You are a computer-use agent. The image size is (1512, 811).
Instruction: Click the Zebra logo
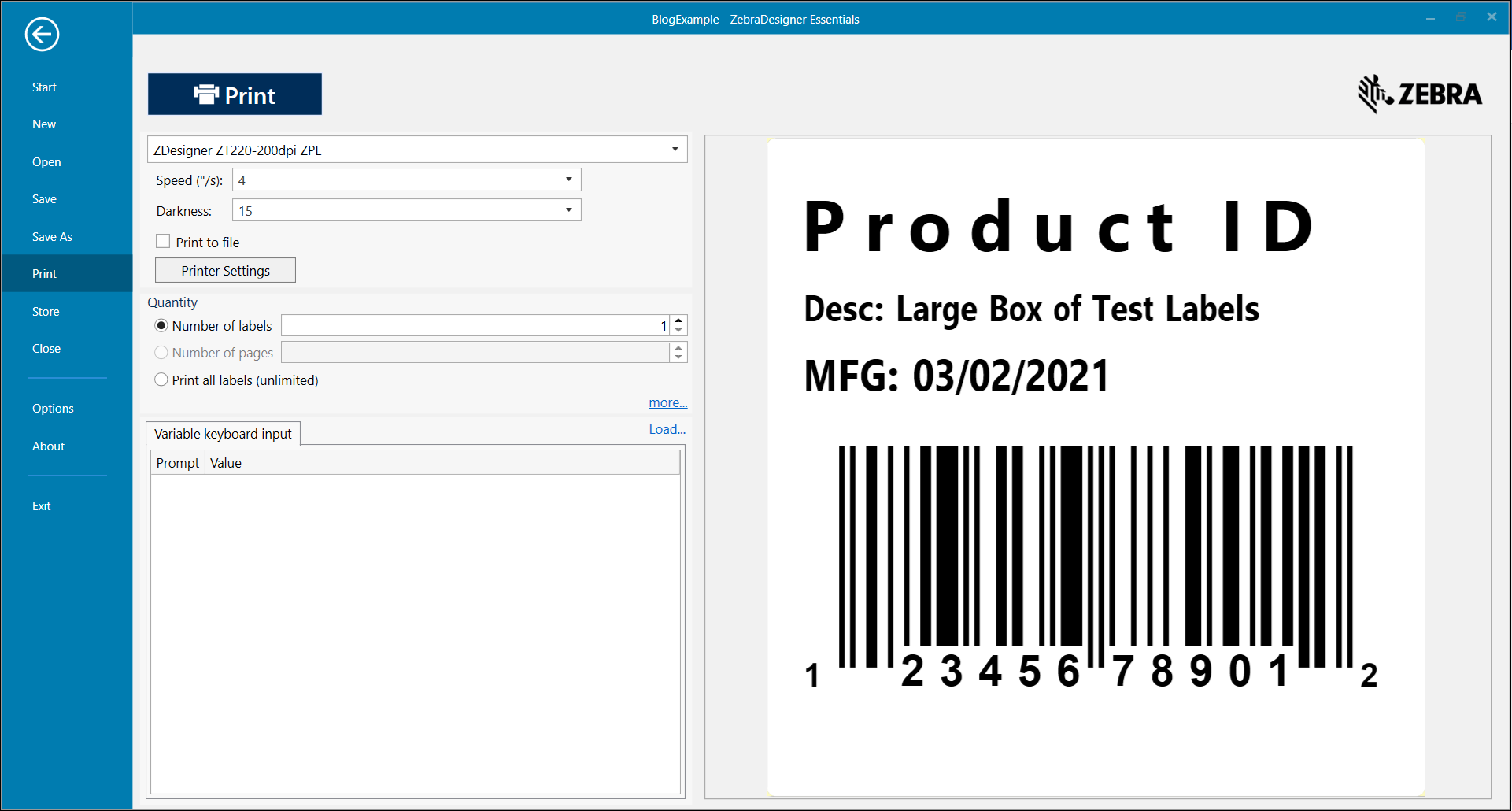(1419, 93)
